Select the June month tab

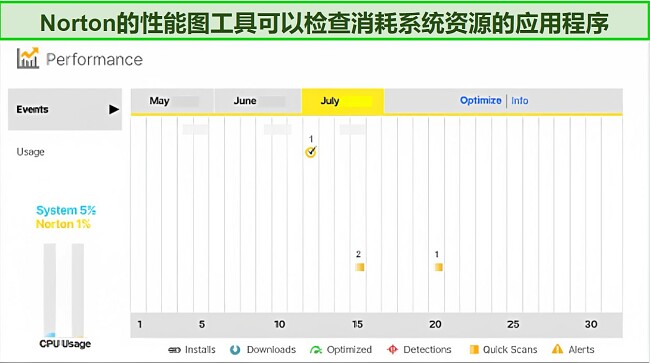click(x=258, y=101)
